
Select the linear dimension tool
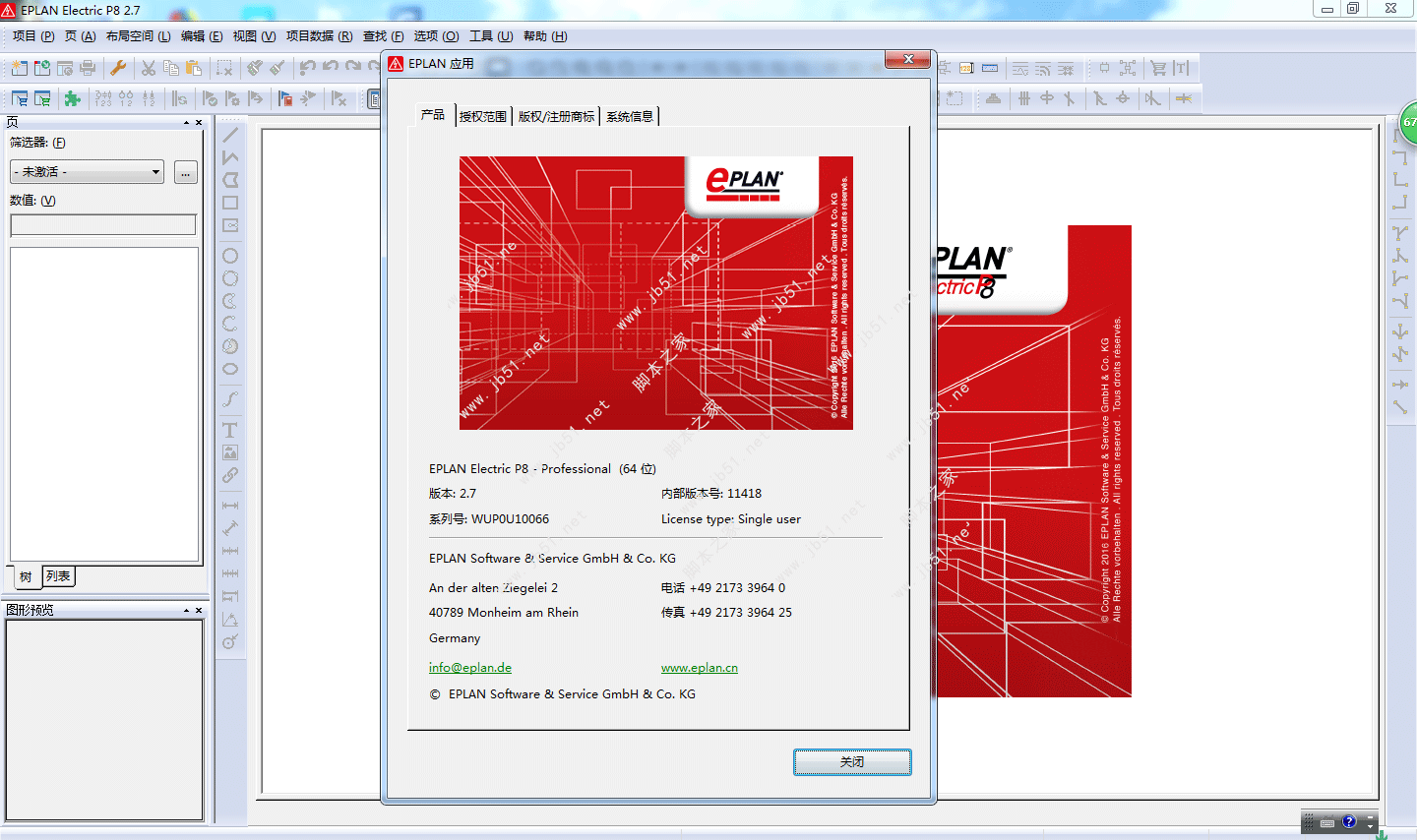tap(230, 506)
